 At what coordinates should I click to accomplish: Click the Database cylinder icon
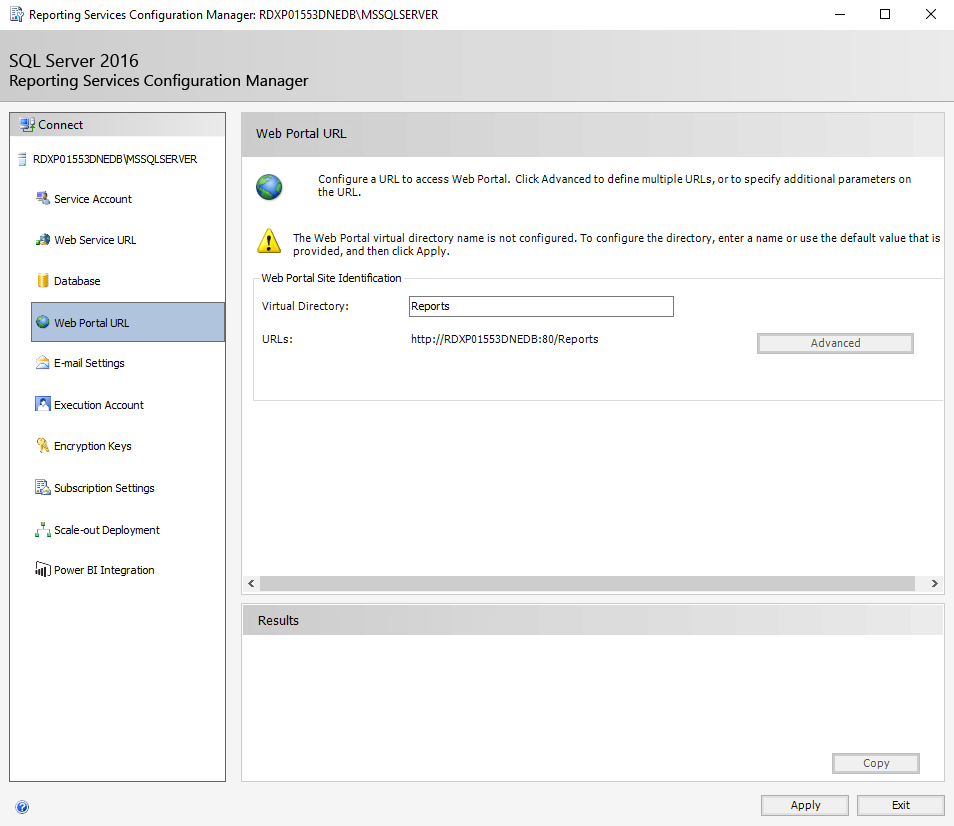pyautogui.click(x=43, y=280)
